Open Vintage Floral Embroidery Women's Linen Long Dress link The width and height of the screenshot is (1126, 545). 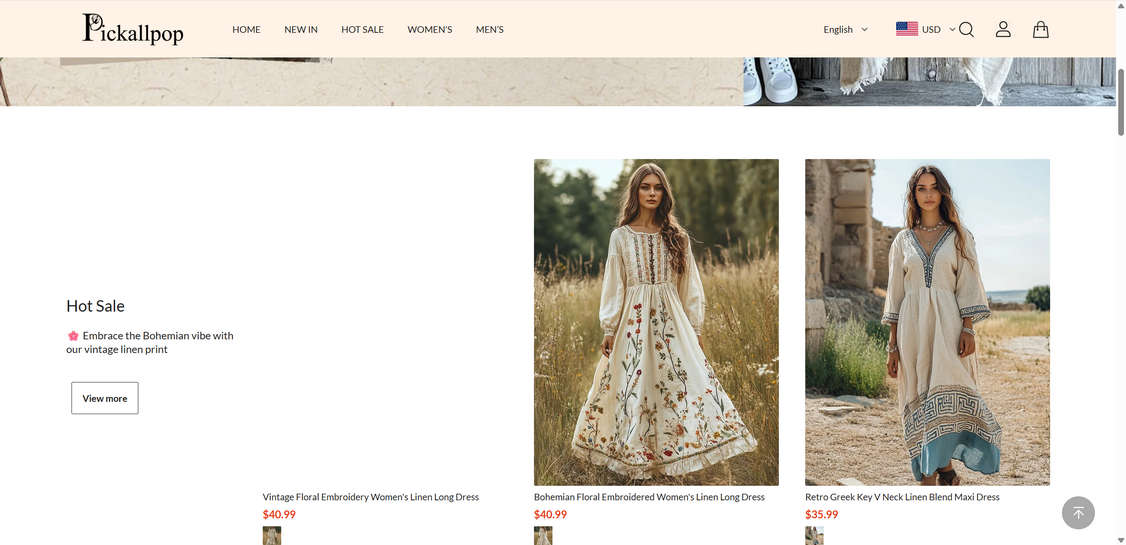(x=371, y=497)
